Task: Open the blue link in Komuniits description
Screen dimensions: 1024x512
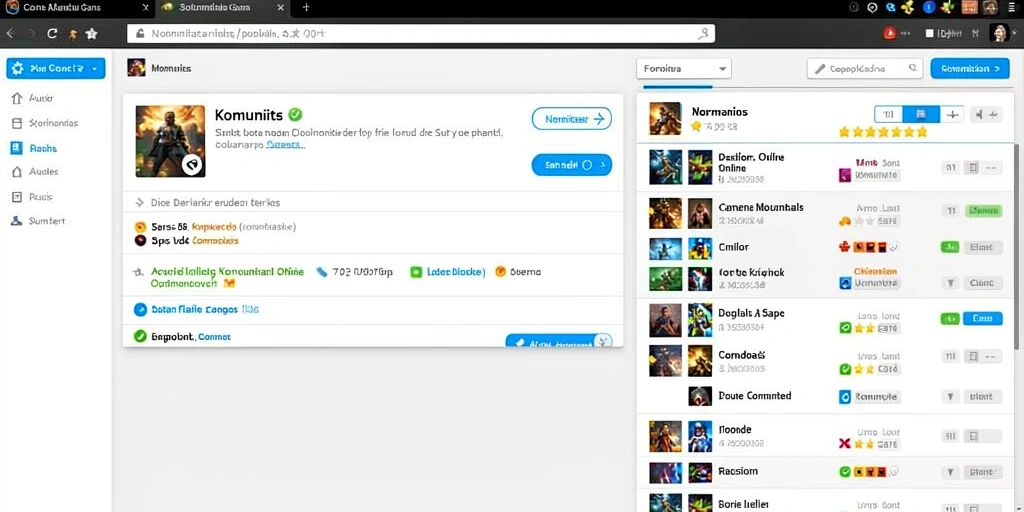Action: [285, 145]
